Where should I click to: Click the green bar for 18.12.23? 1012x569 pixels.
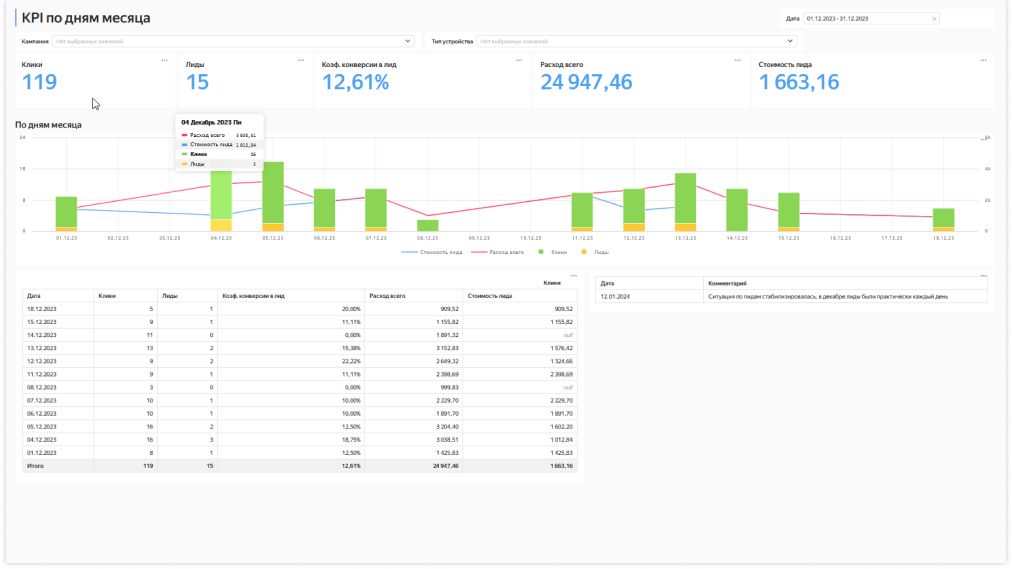944,218
